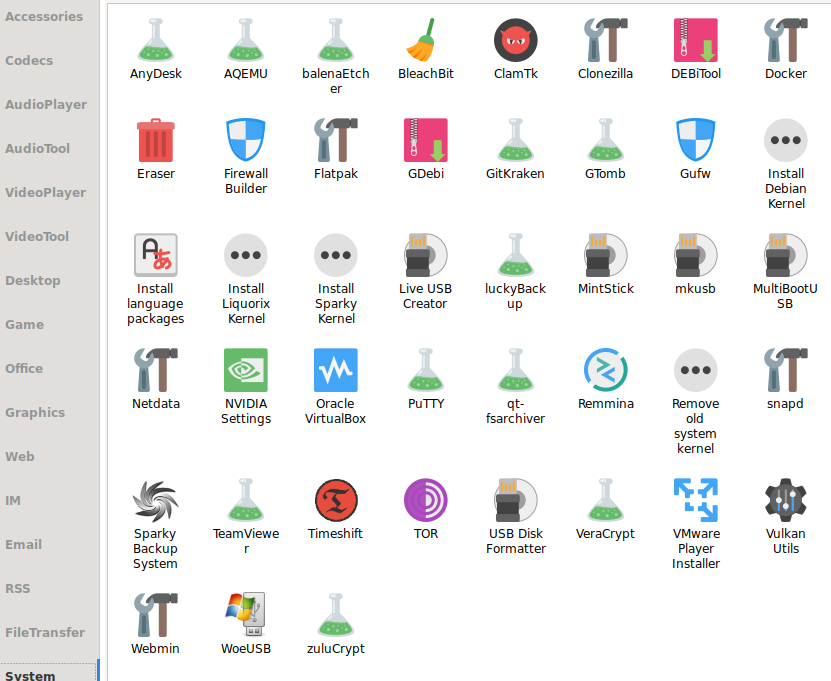Select Sparky Backup System icon

(156, 500)
